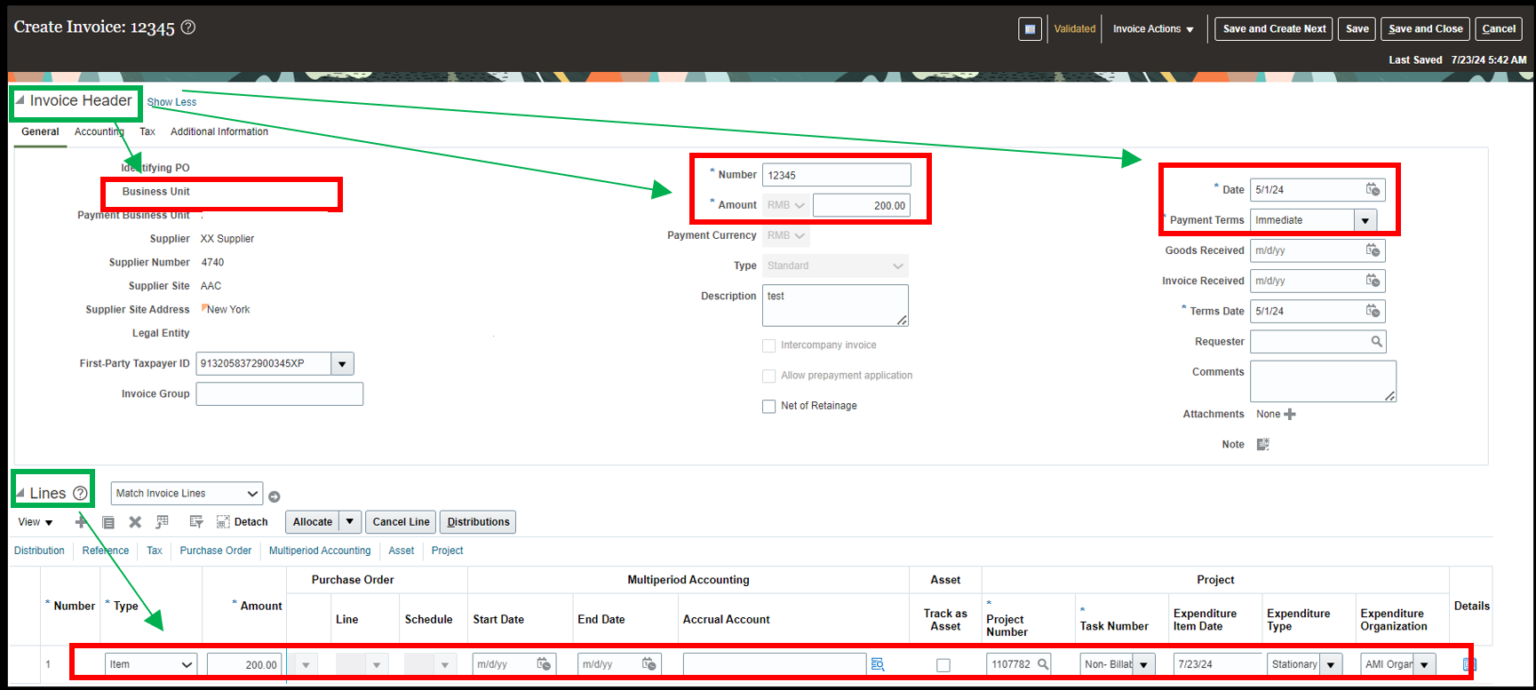1536x690 pixels.
Task: Switch to the Accounting tab
Action: [99, 131]
